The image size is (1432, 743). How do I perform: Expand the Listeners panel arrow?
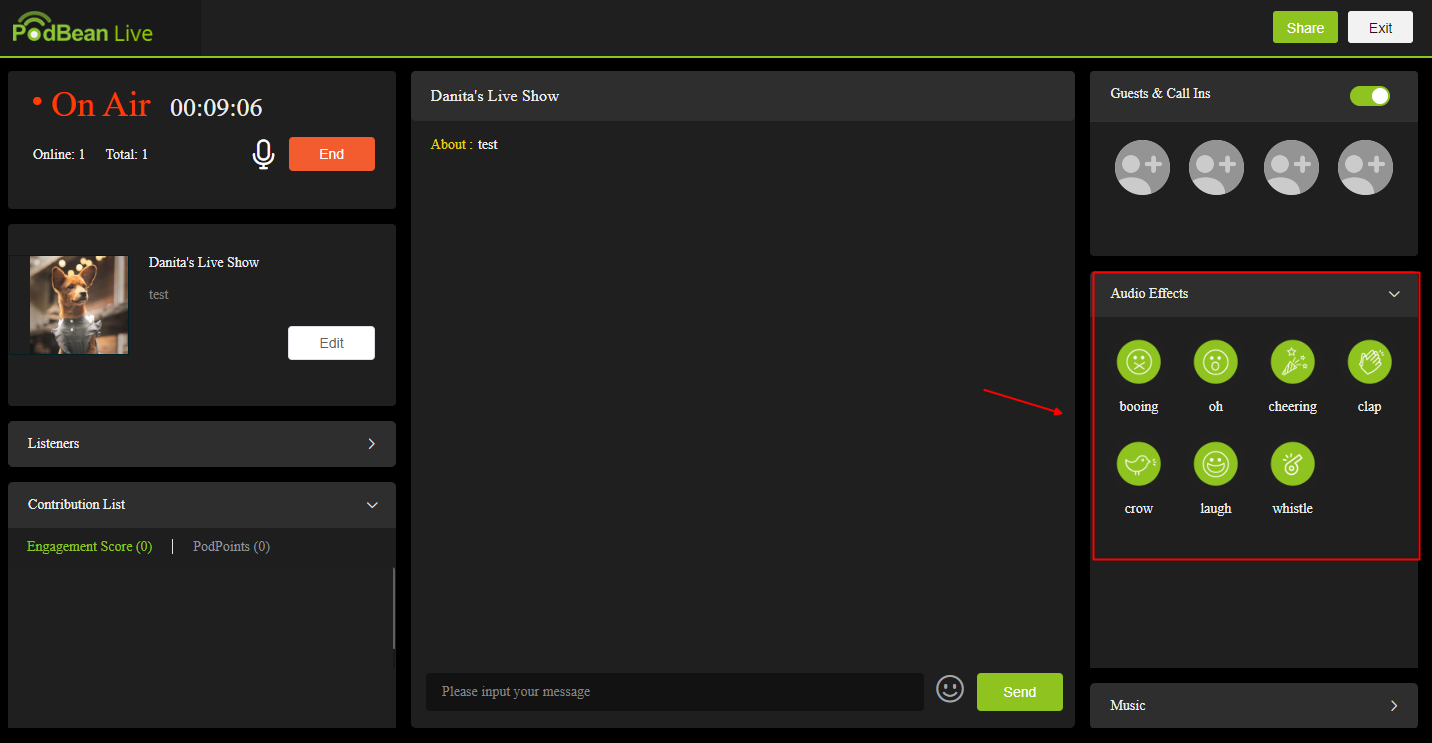click(x=371, y=444)
